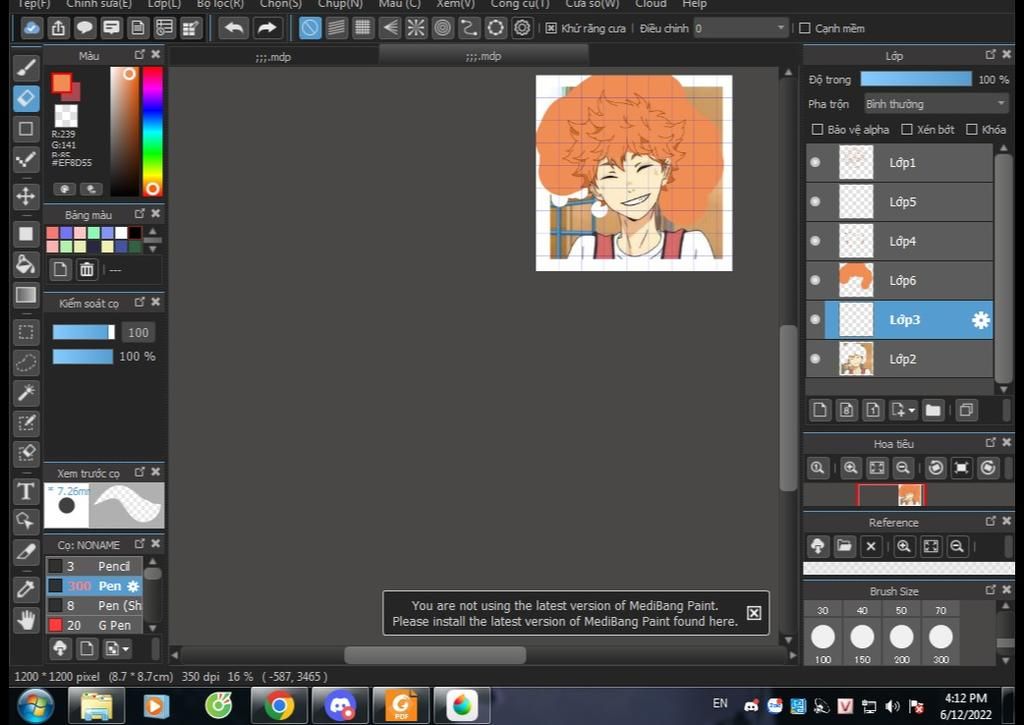Hide layer Lớp1
Screen dimensions: 1024x725
(x=815, y=162)
